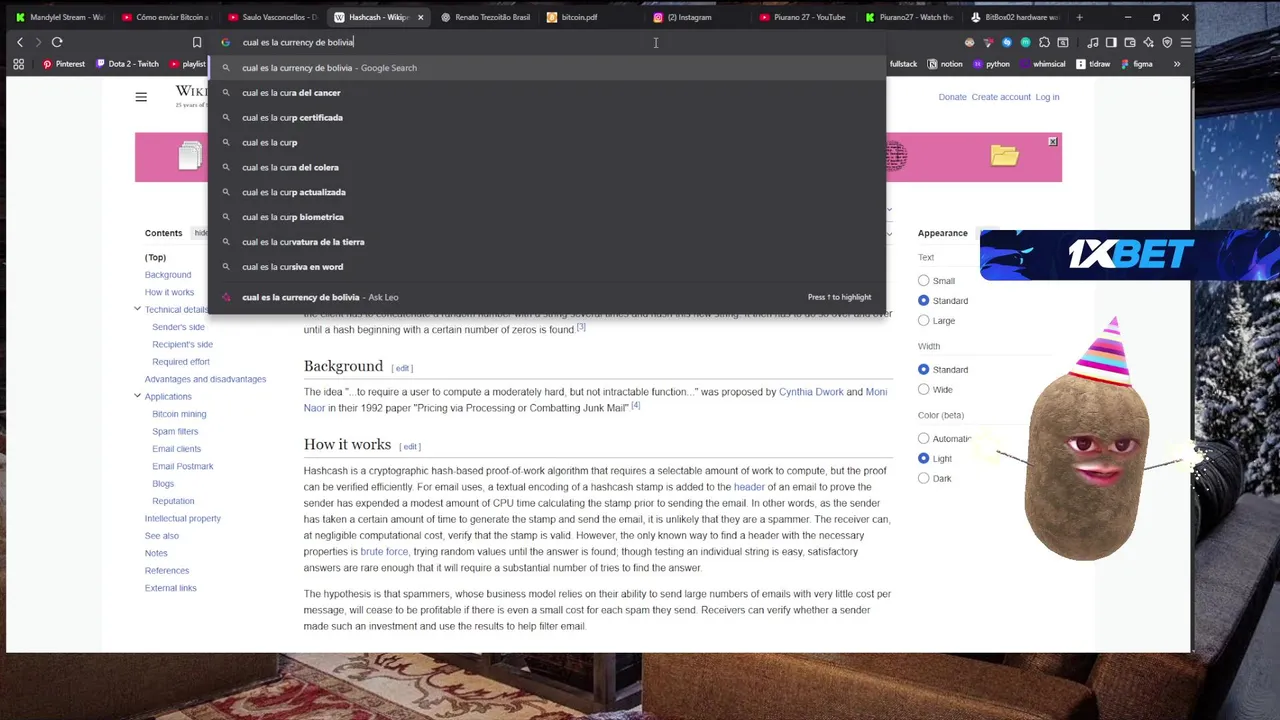Click the music note media control icon

point(1092,42)
